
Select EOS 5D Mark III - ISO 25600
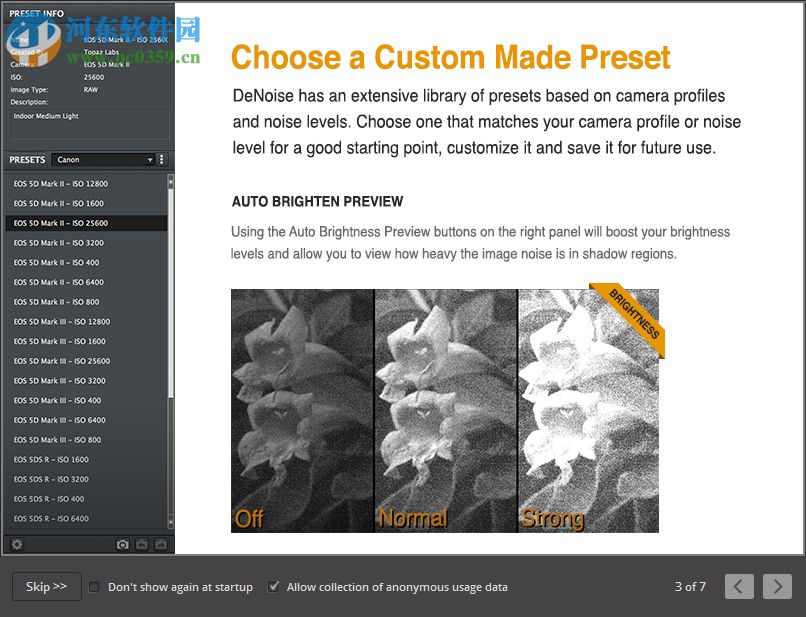[86, 361]
